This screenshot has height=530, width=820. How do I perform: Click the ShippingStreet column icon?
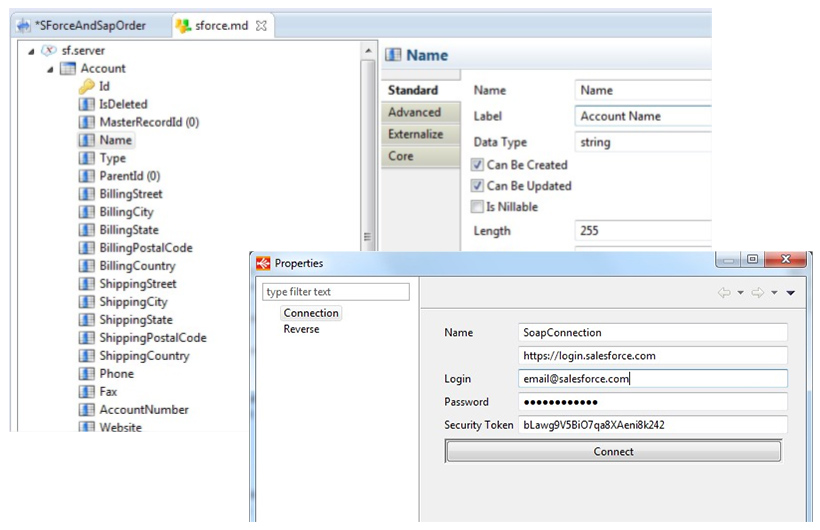86,284
